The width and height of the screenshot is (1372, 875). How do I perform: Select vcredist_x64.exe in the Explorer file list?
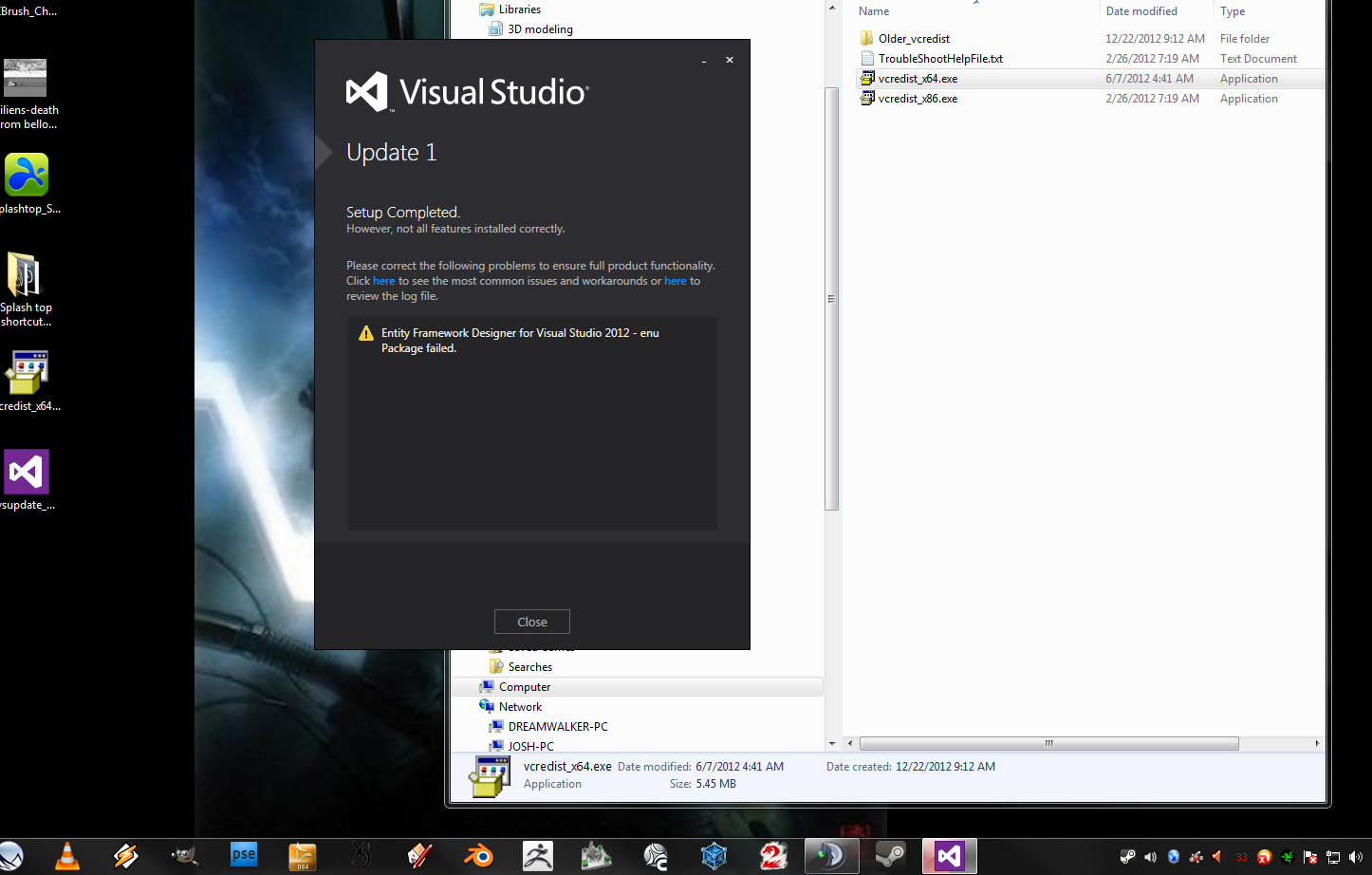(918, 79)
